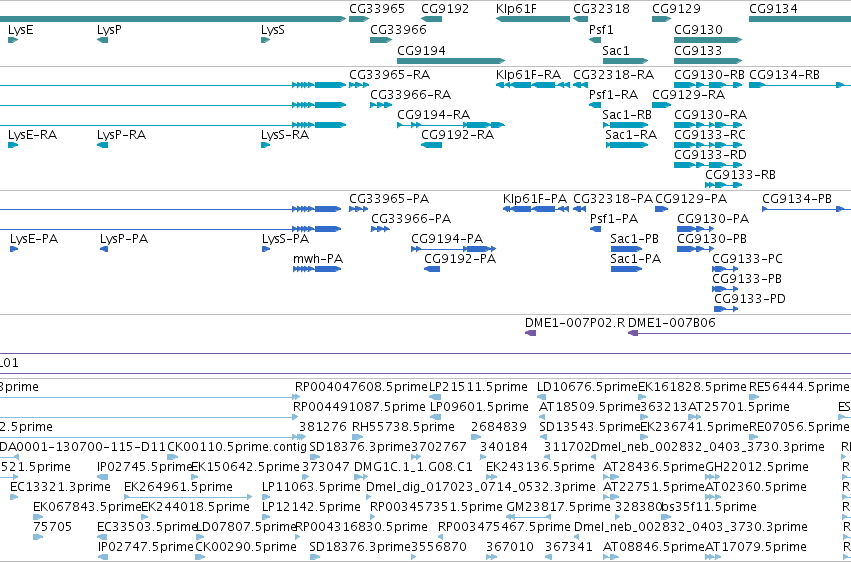Select transcript CG9134-RB
851x562 pixels.
point(784,74)
